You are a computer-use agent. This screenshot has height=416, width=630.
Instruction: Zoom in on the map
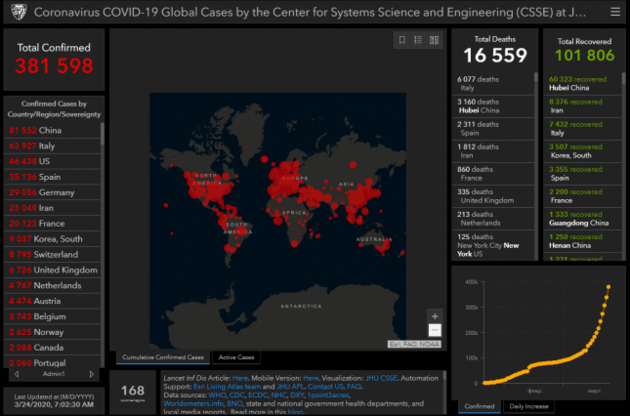click(x=434, y=315)
